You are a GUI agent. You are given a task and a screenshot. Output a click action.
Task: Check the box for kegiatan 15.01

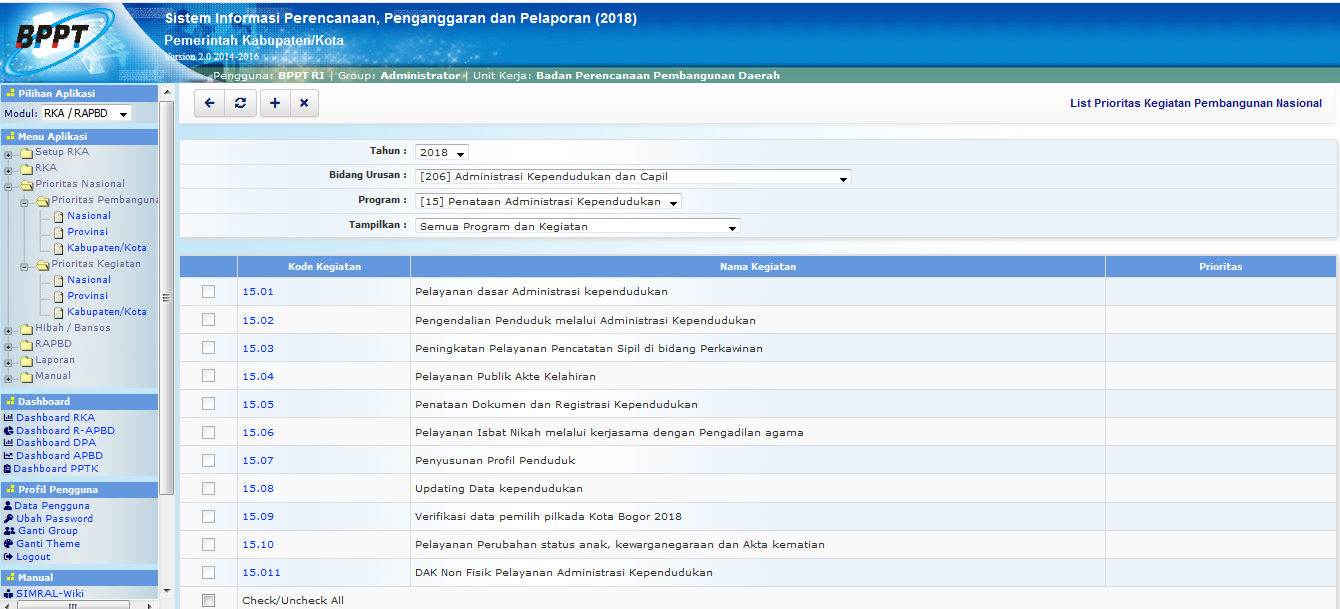click(208, 292)
